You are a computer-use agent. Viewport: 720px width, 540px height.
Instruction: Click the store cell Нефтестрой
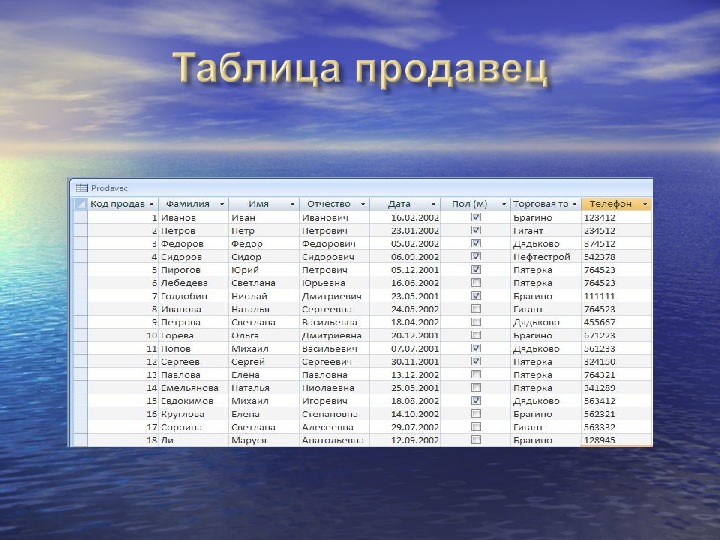point(546,257)
